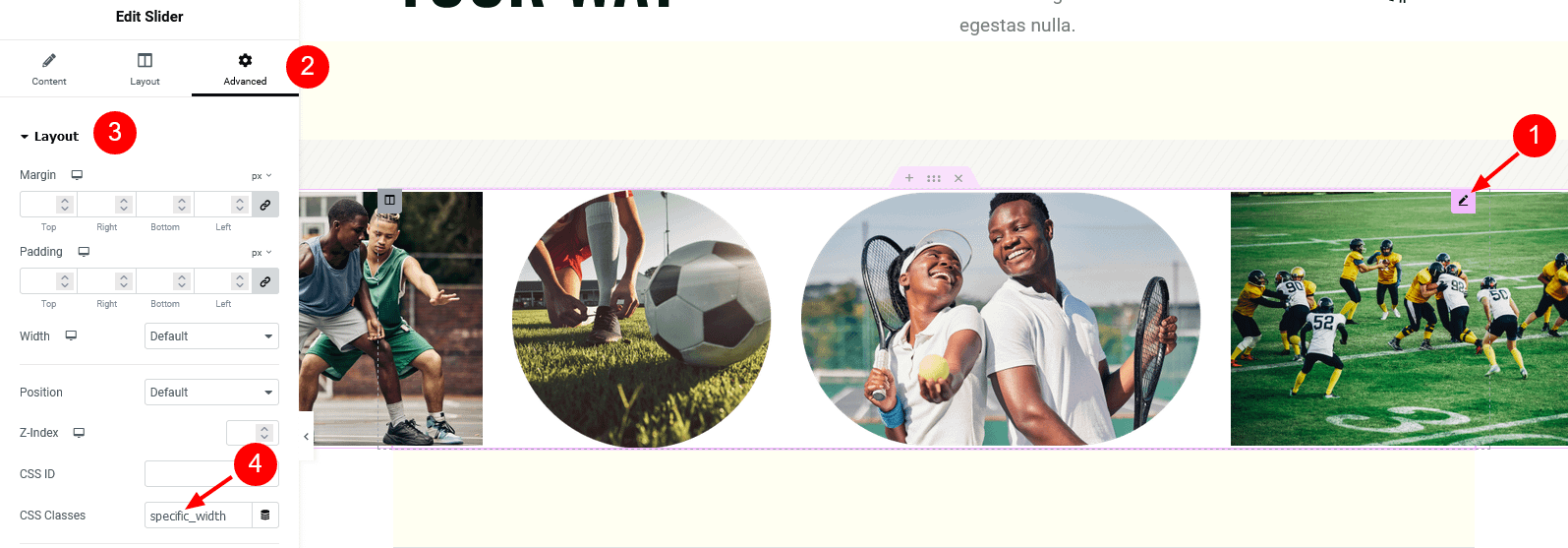Toggle linked values for Padding

click(x=265, y=280)
